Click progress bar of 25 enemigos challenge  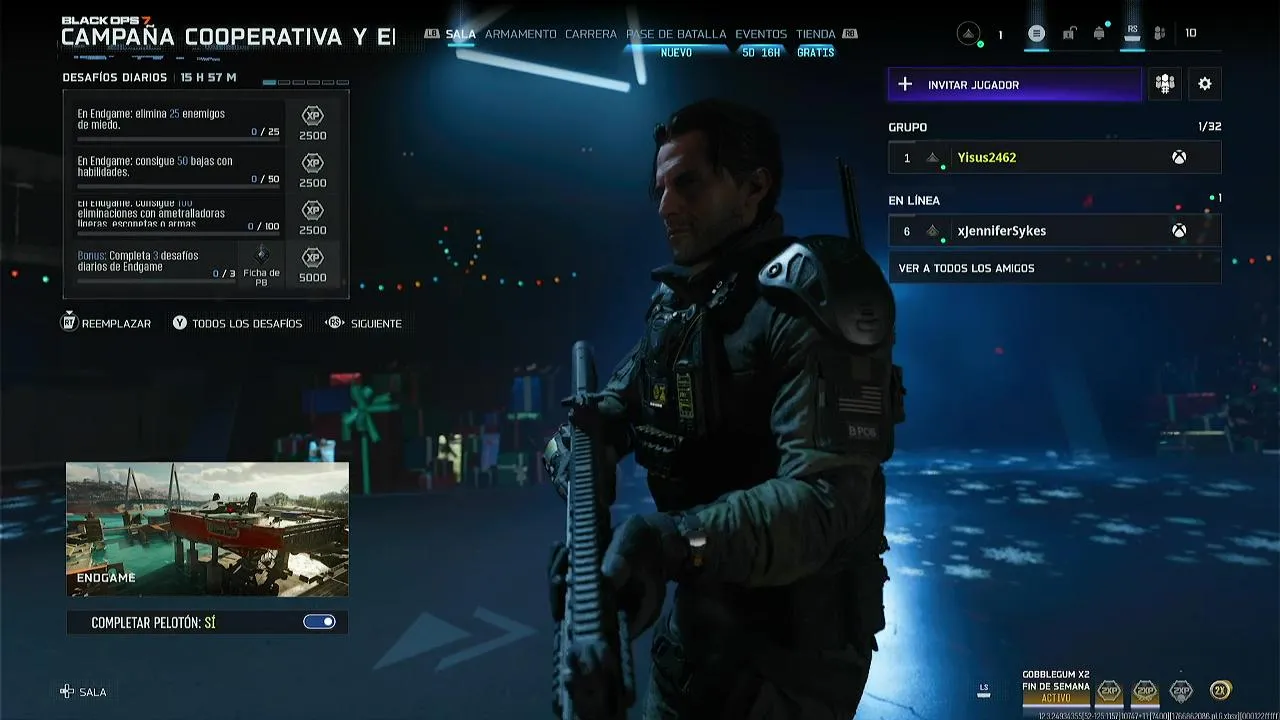tap(178, 138)
